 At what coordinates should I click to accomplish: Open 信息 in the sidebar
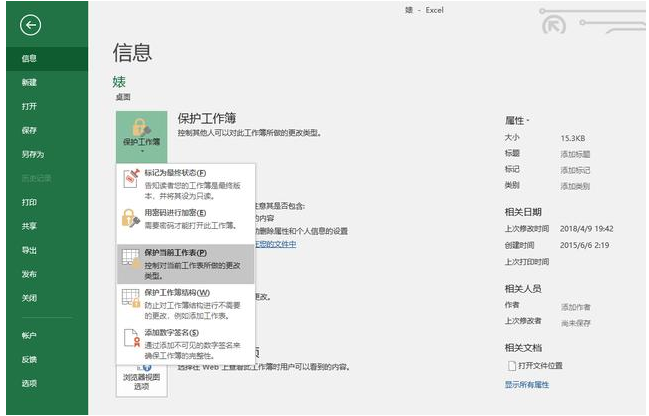coord(47,58)
